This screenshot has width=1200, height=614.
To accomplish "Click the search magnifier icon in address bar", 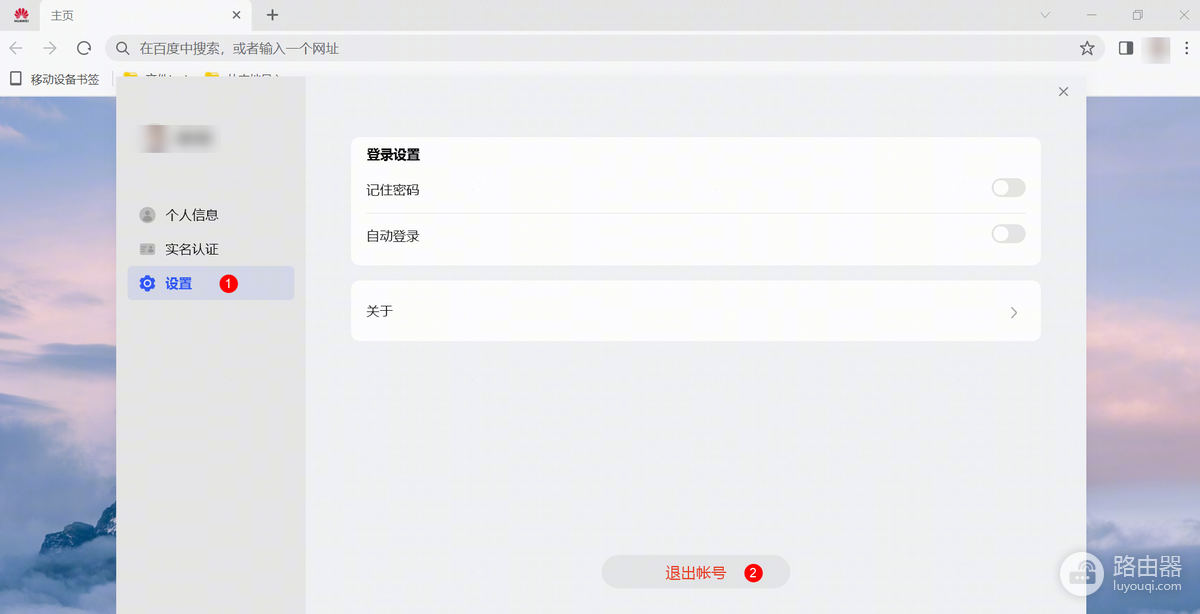I will point(123,48).
